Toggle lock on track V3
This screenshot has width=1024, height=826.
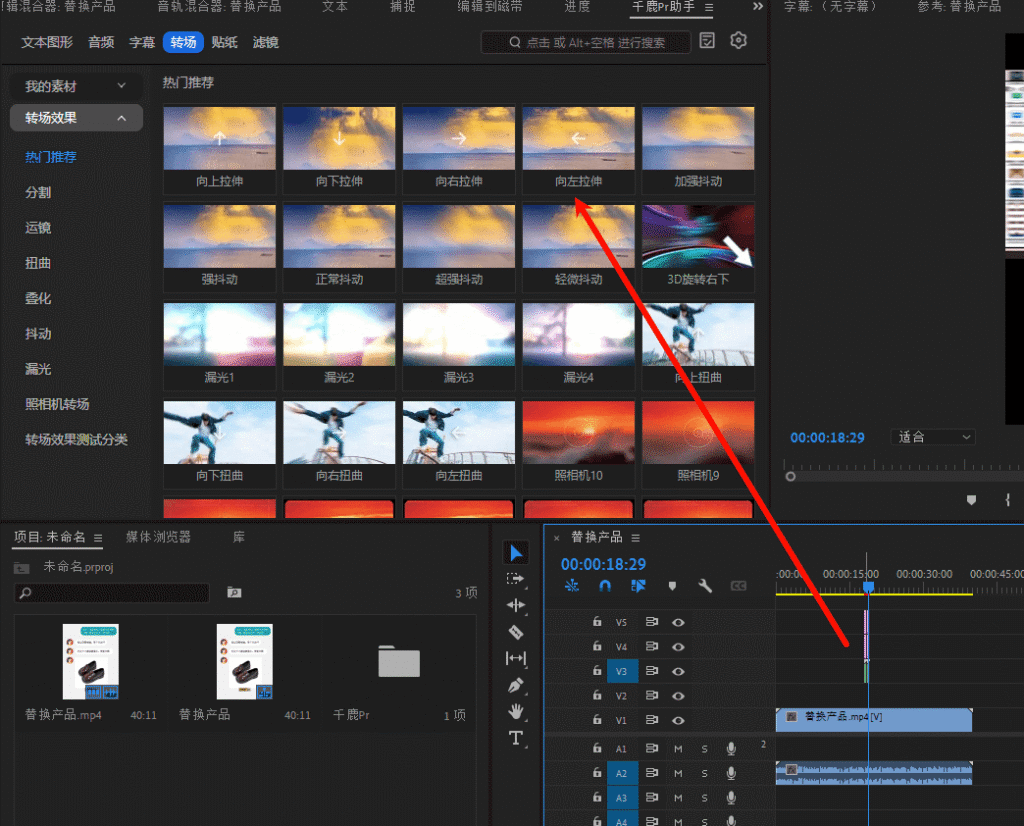coord(597,671)
